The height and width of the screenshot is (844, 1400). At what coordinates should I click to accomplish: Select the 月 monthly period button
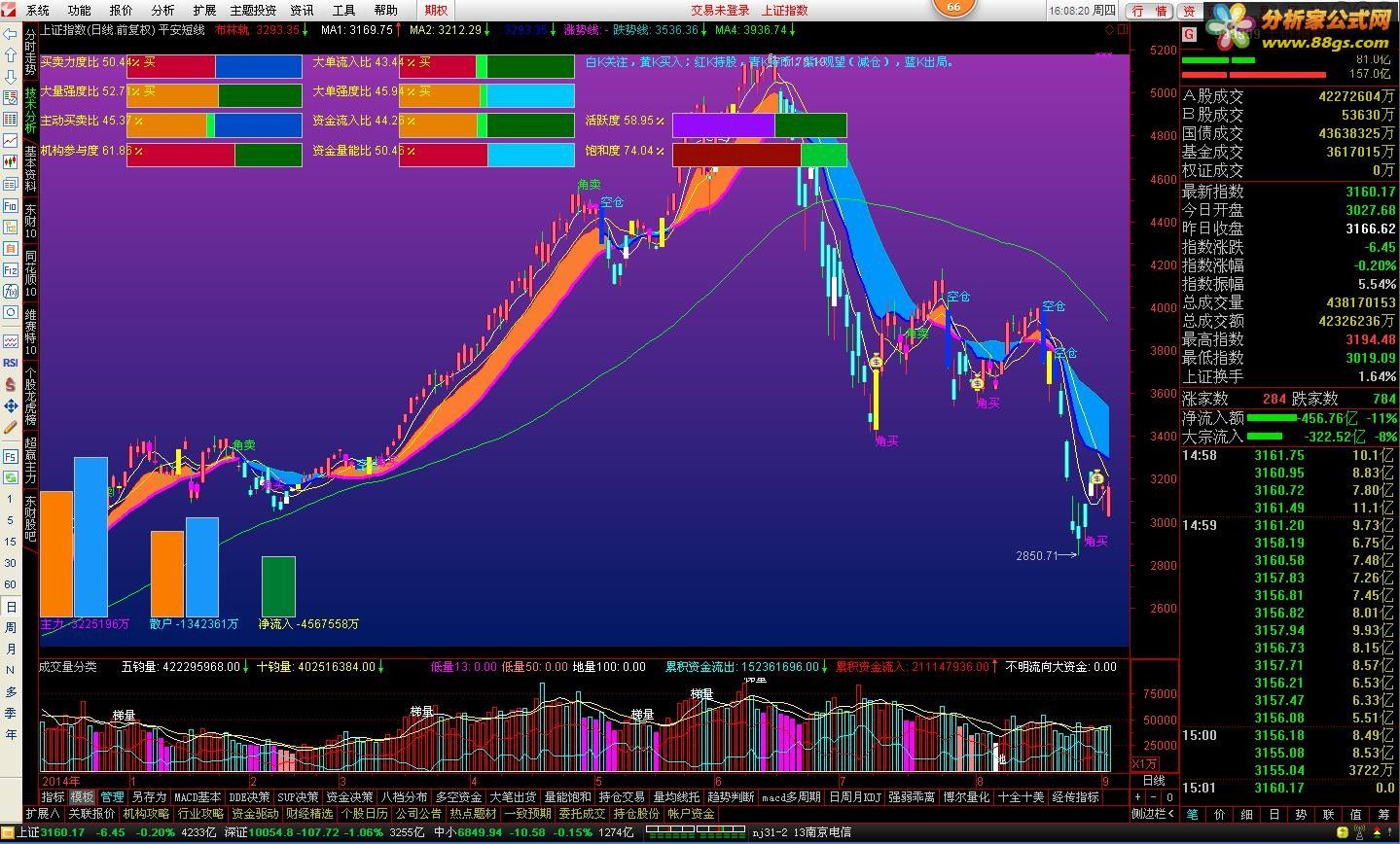tap(11, 649)
